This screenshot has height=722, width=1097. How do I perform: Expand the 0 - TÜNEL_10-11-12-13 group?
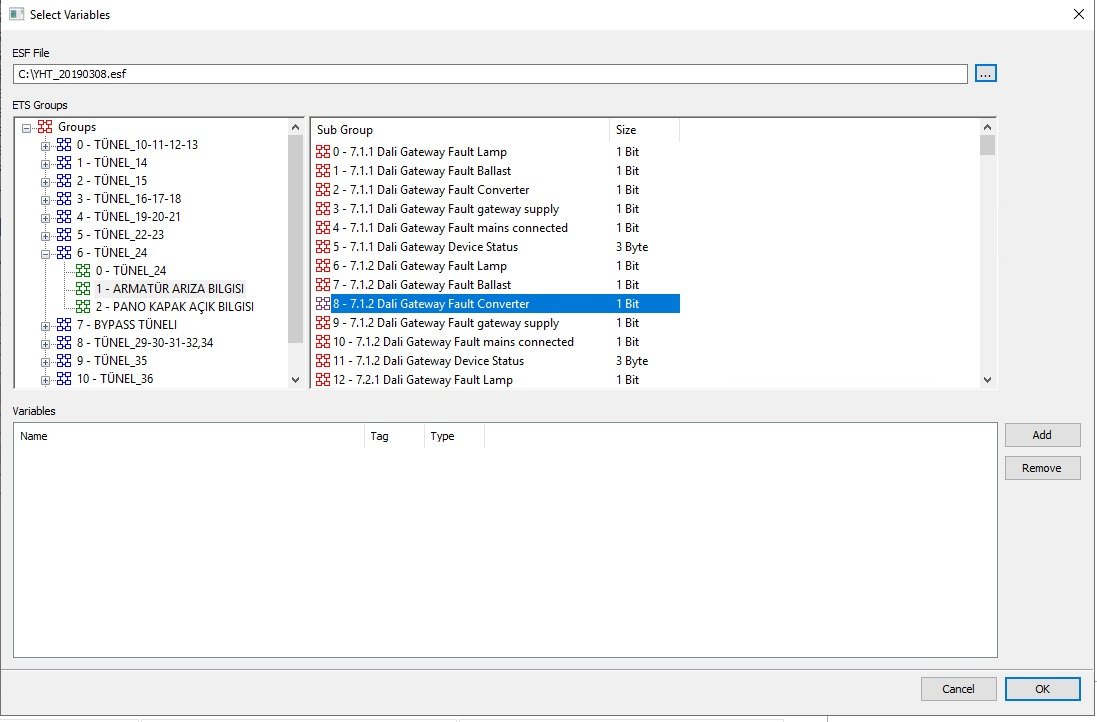pos(45,145)
